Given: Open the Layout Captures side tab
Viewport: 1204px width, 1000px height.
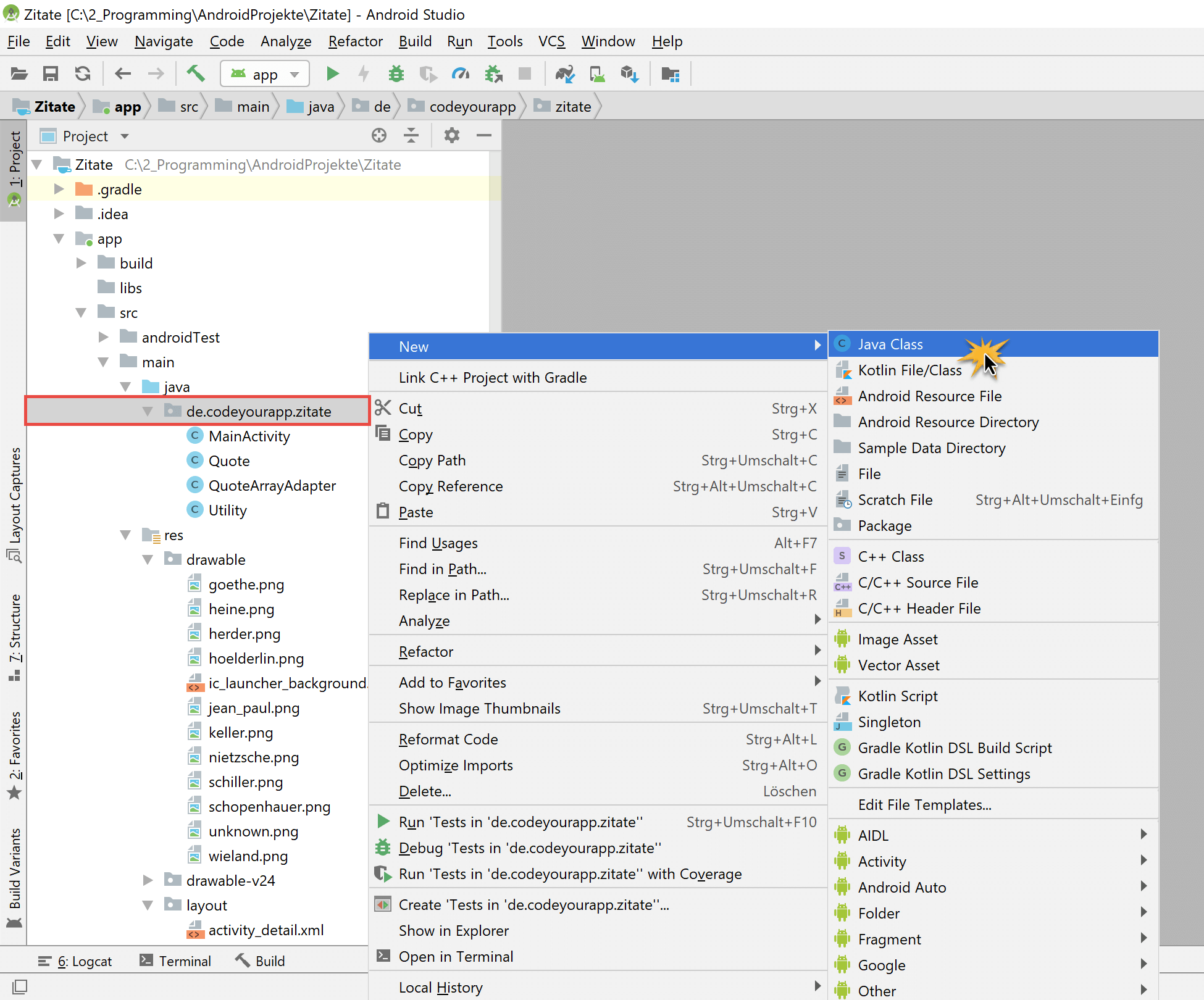Looking at the screenshot, I should [14, 505].
